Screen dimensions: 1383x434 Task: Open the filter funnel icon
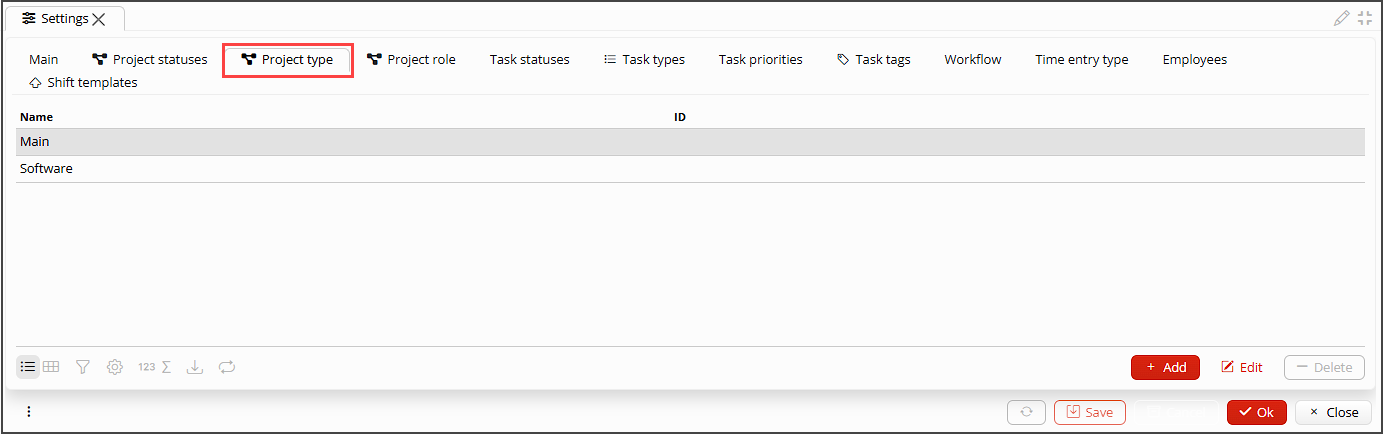click(x=83, y=367)
